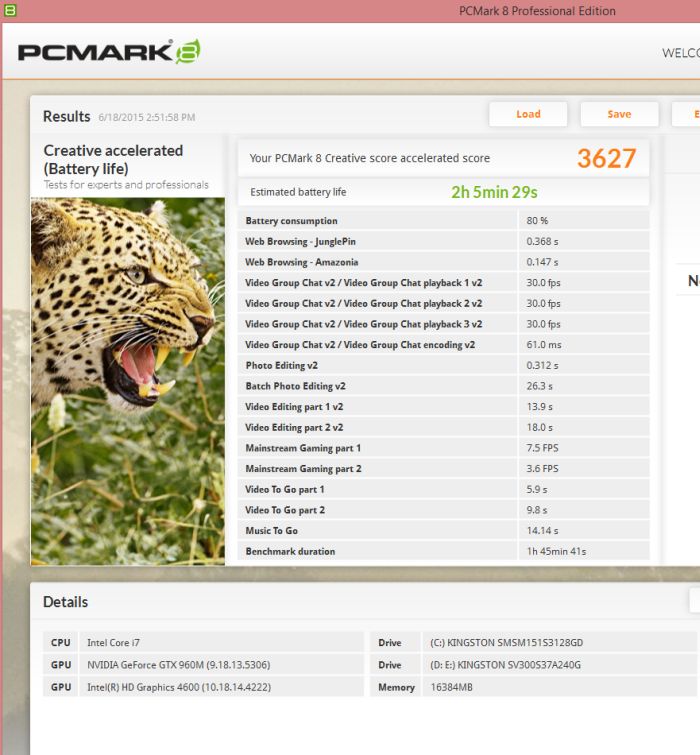The width and height of the screenshot is (700, 755).
Task: Click the Save button
Action: coord(619,114)
